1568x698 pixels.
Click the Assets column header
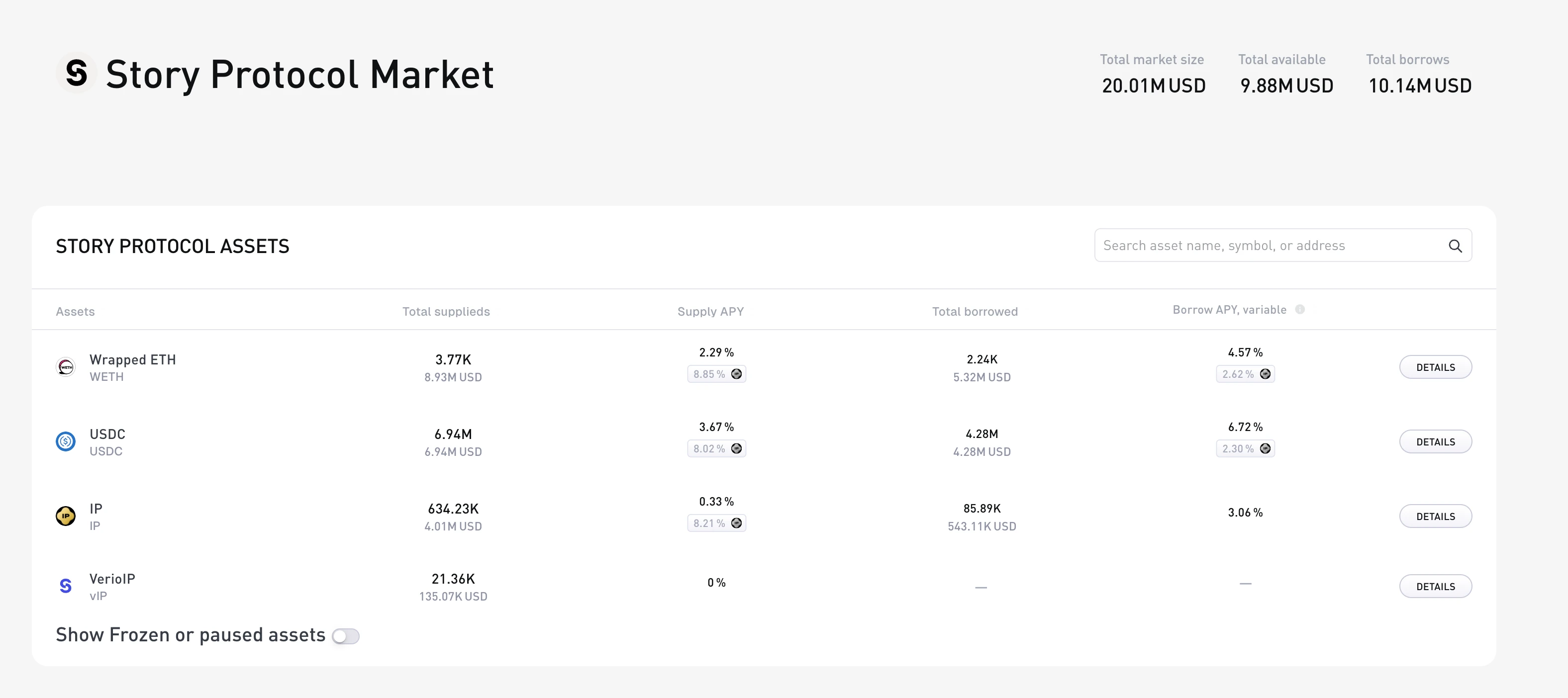(x=75, y=312)
